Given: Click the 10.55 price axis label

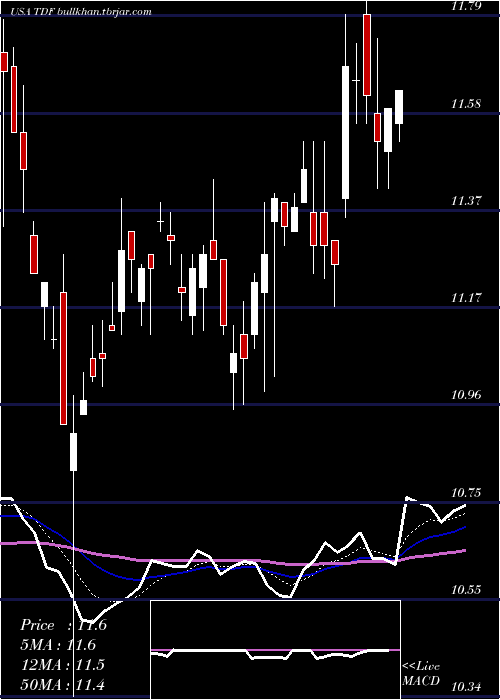Looking at the screenshot, I should 466,590.
